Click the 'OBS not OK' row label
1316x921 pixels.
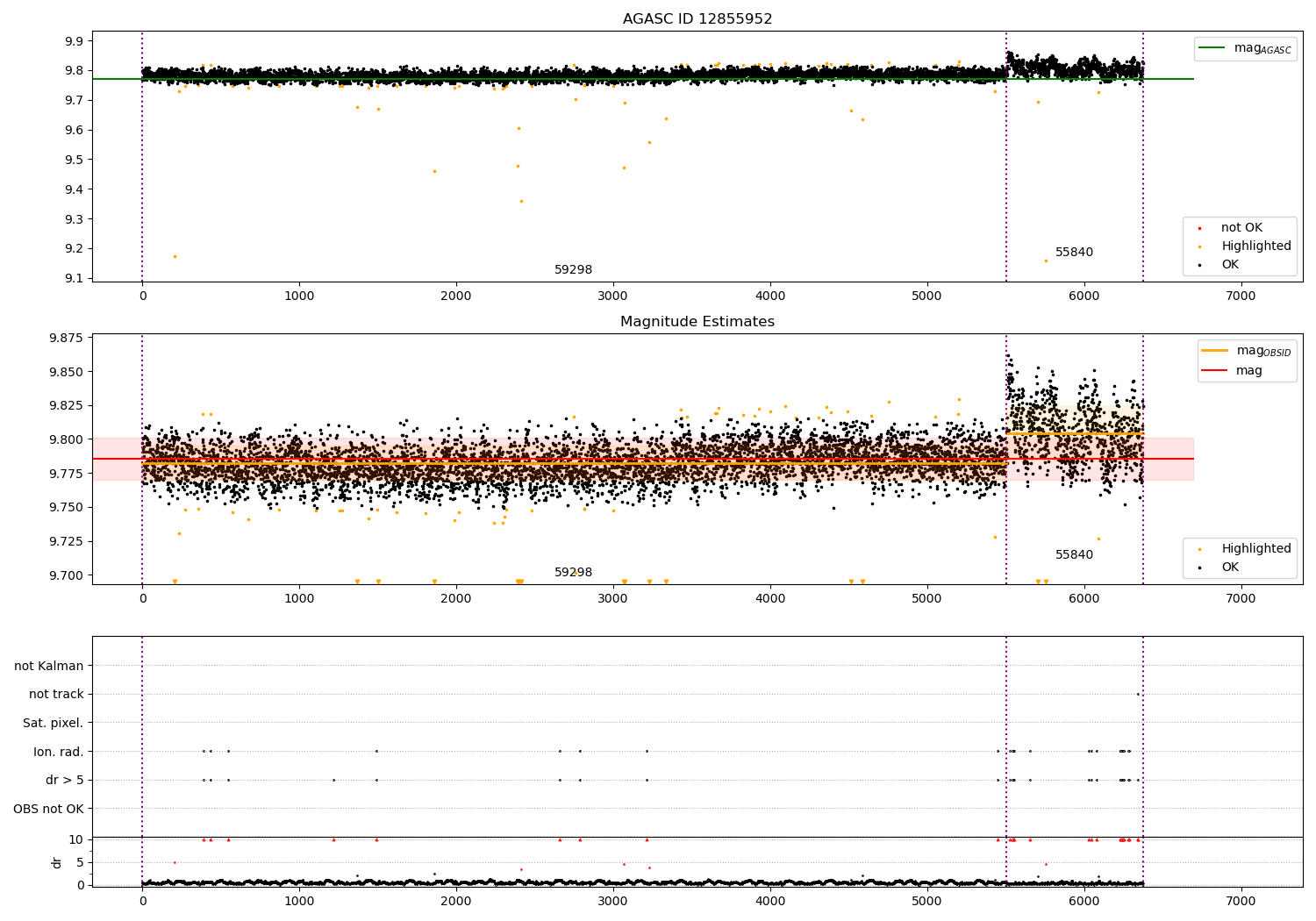pos(49,809)
